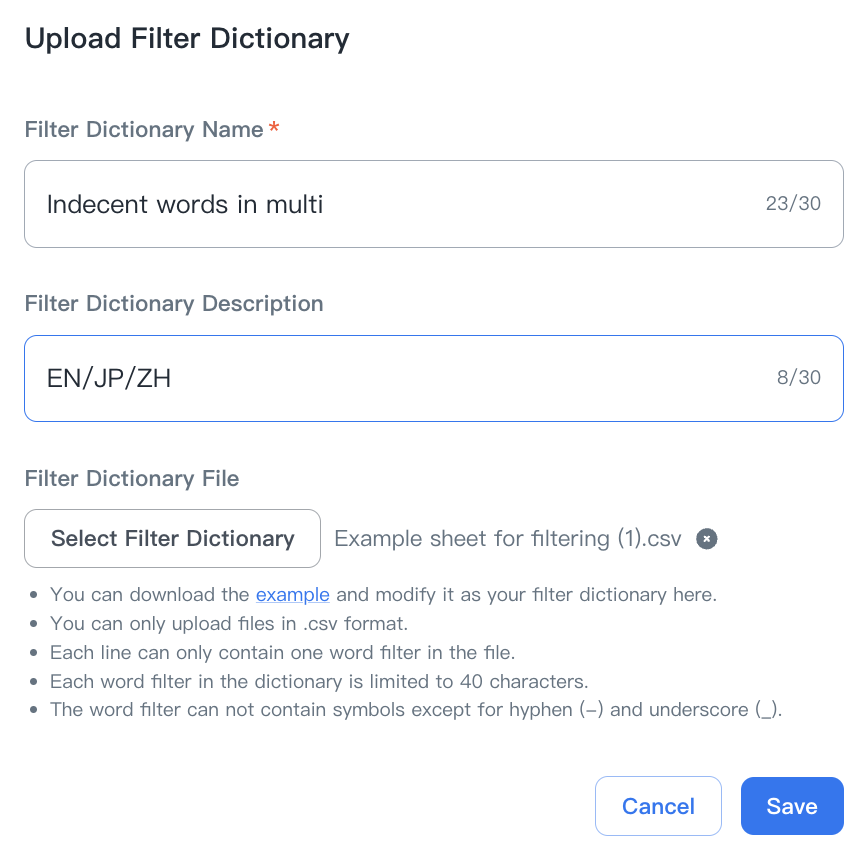Click the 23/30 character counter
Image resolution: width=864 pixels, height=860 pixels.
click(793, 204)
